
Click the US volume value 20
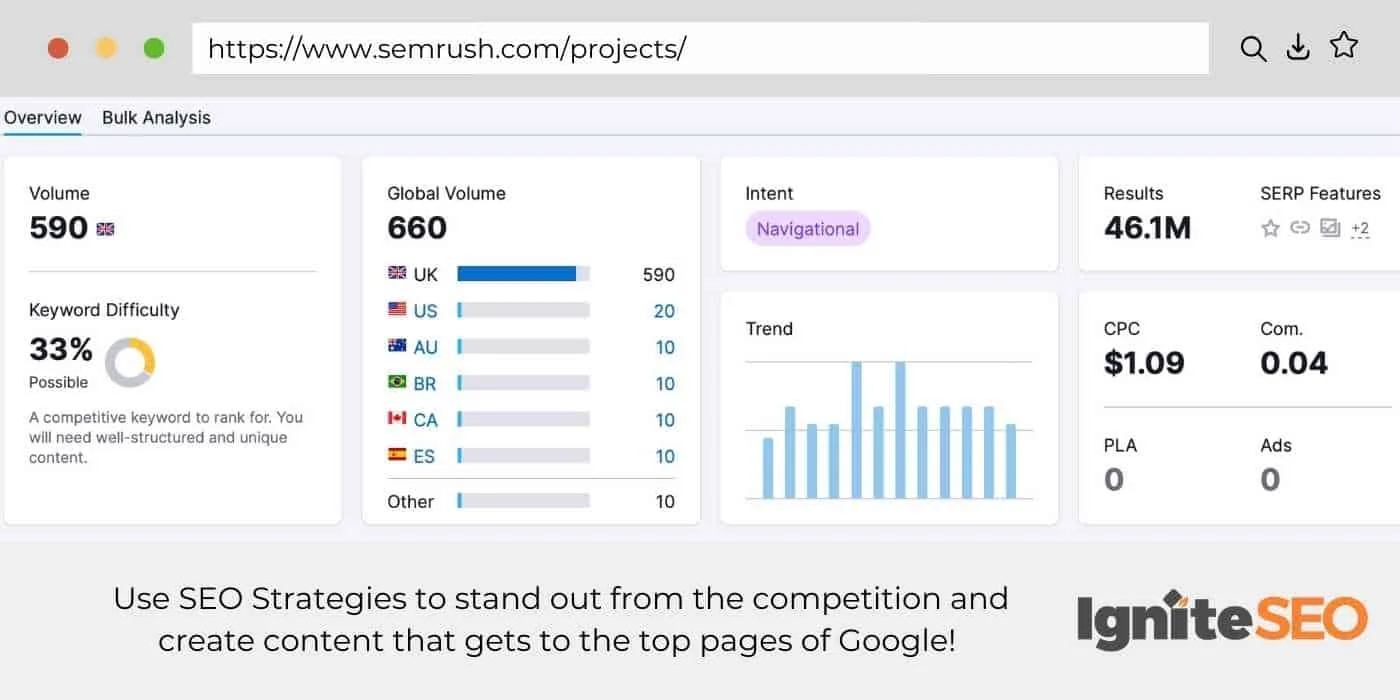[x=664, y=311]
